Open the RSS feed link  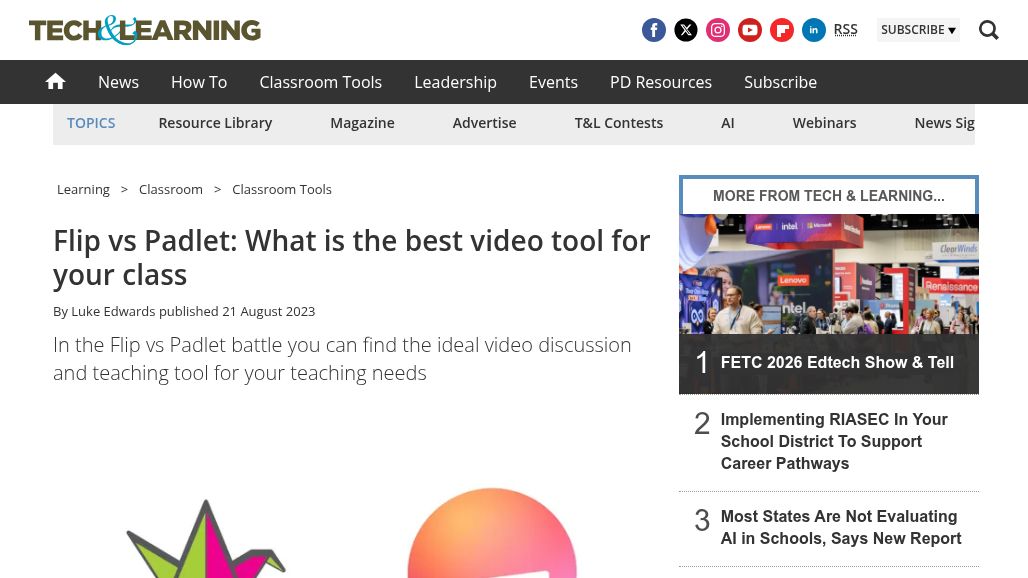pyautogui.click(x=845, y=29)
